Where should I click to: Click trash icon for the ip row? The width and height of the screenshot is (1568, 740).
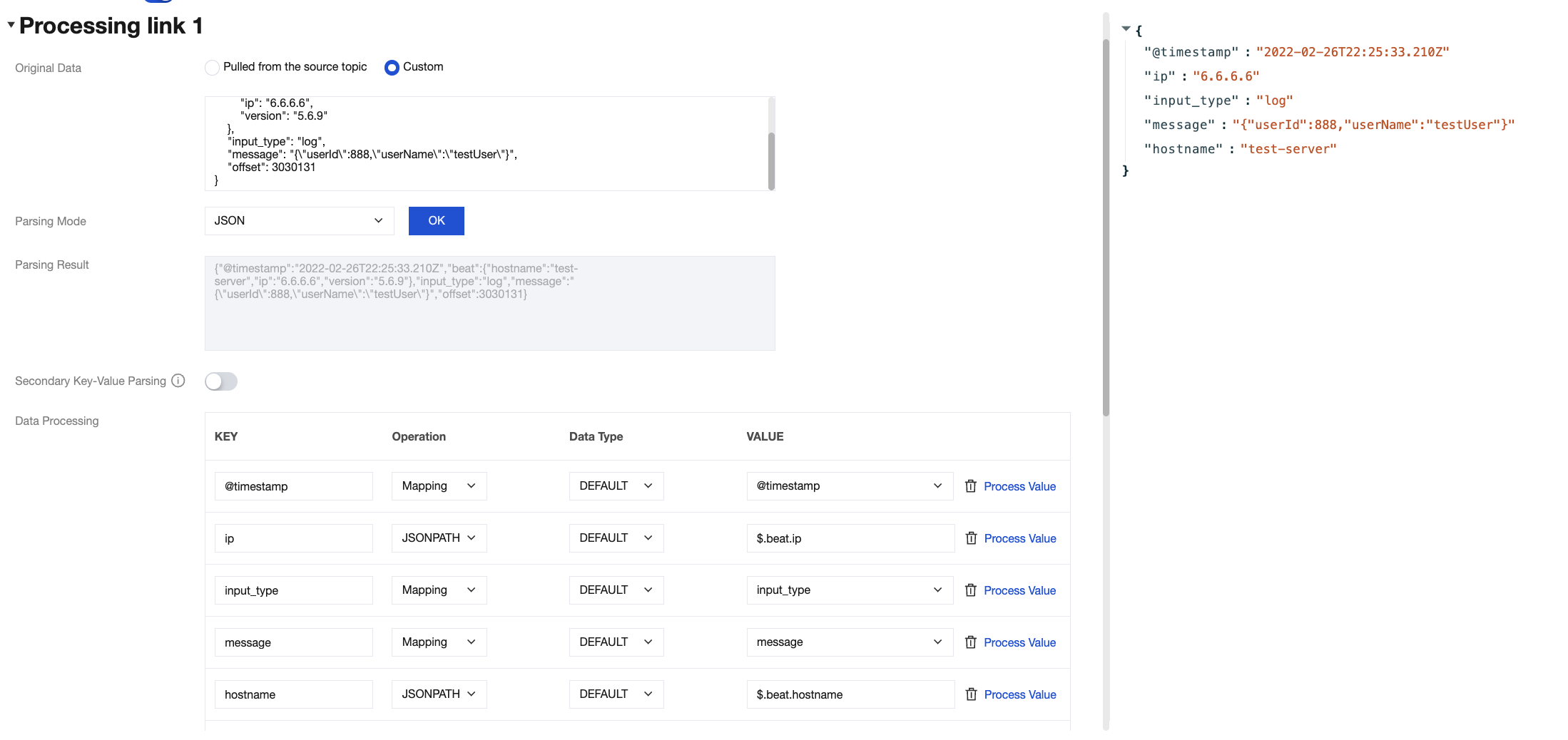point(970,538)
